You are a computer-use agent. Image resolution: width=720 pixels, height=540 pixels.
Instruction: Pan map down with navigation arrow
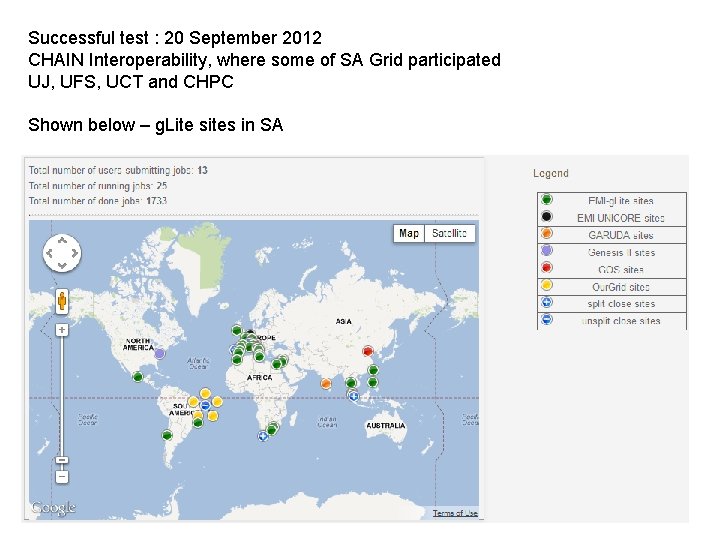click(x=62, y=266)
